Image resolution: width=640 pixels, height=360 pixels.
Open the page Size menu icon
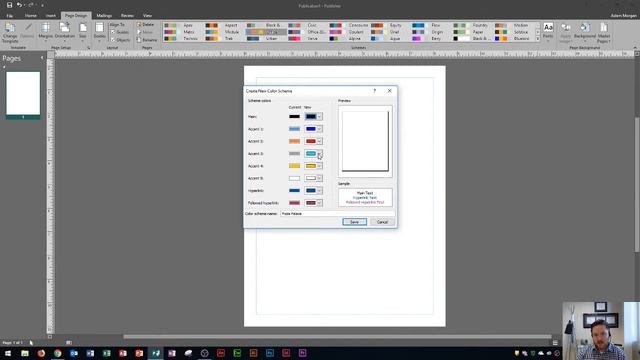83,31
